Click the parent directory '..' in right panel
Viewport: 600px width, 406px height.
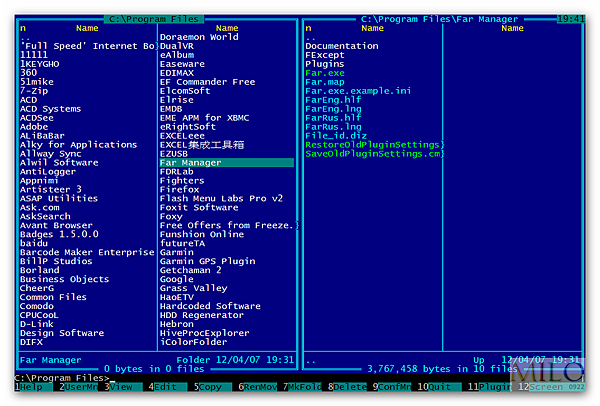[310, 38]
